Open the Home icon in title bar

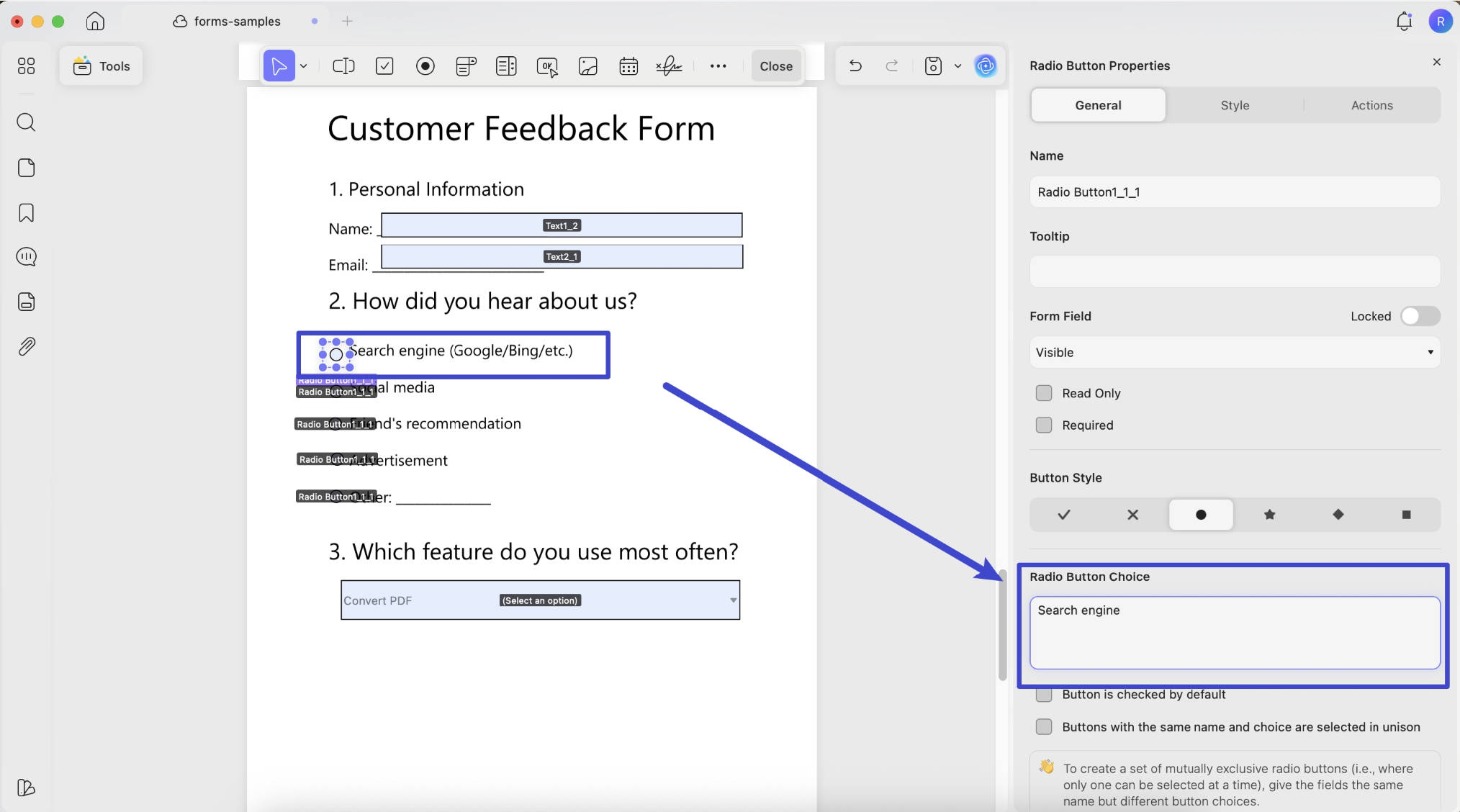[95, 21]
